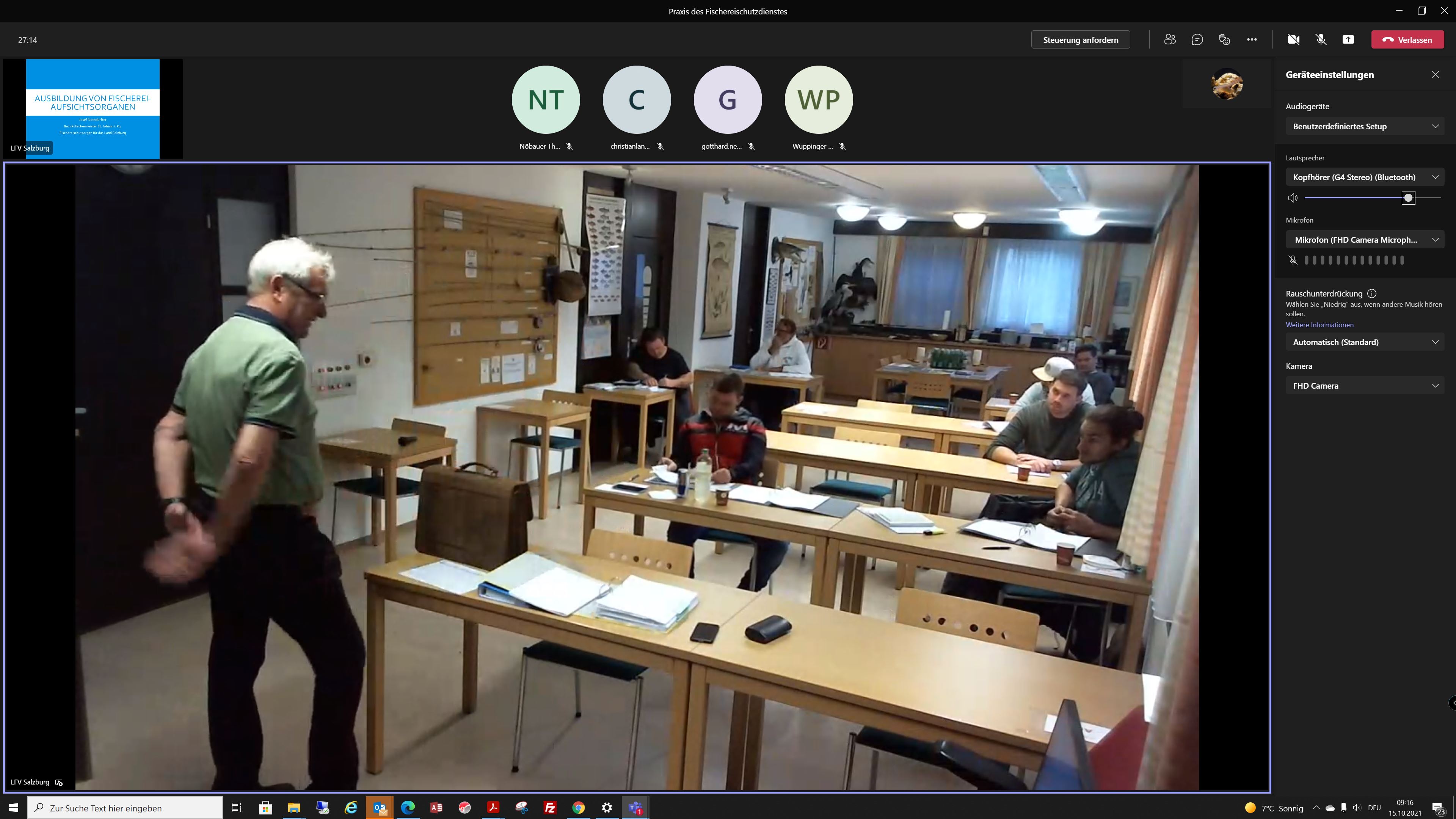Open the Automatisch (Standard) noise suppression dropdown
Viewport: 1456px width, 819px height.
coord(1365,342)
